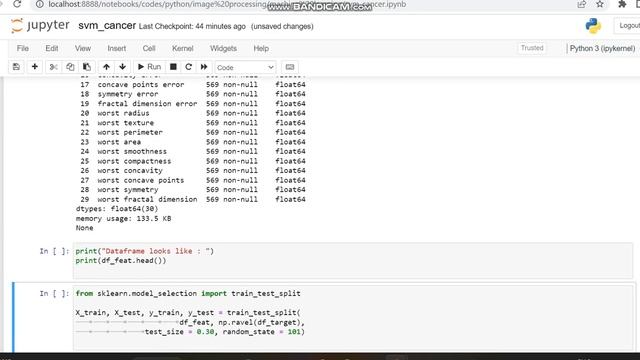Open the Kernel menu
The height and width of the screenshot is (360, 640).
(182, 48)
